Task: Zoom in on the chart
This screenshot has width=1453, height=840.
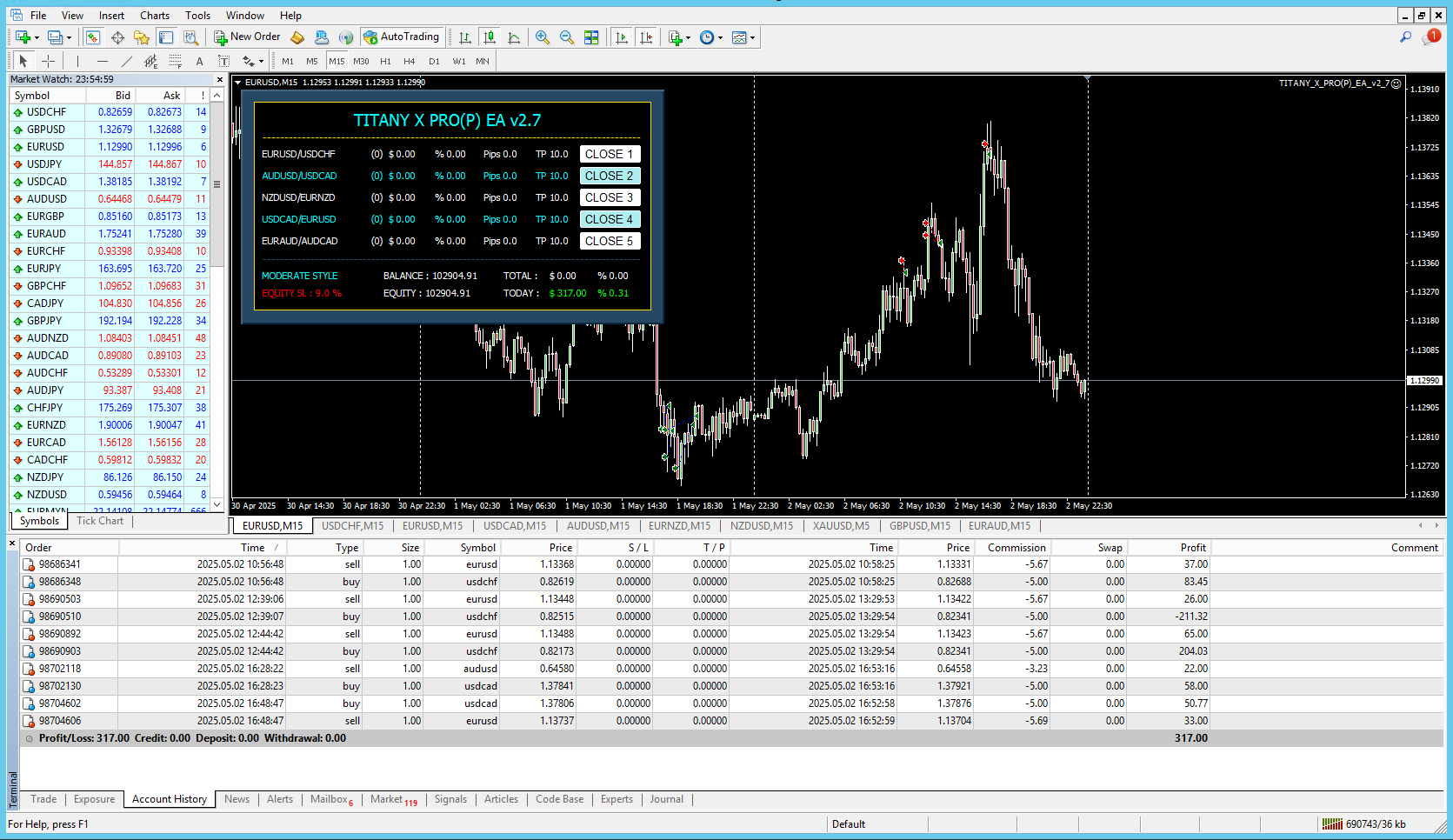Action: (543, 37)
